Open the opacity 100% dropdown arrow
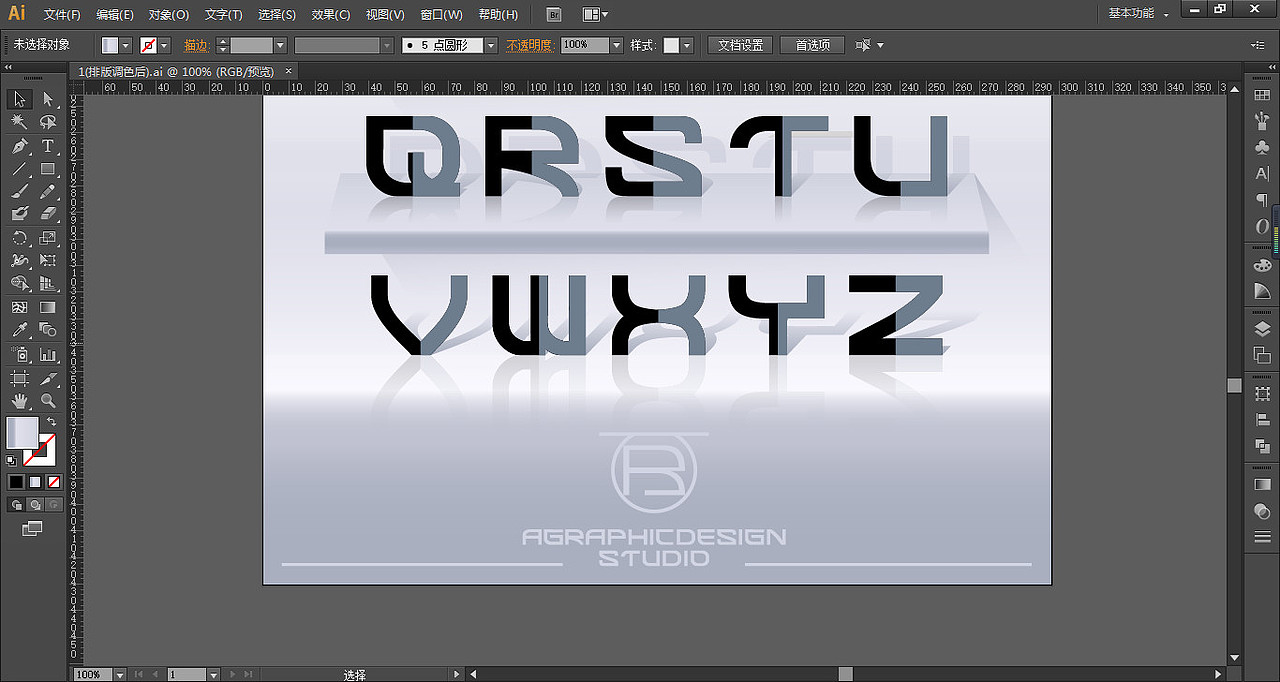 coord(617,45)
